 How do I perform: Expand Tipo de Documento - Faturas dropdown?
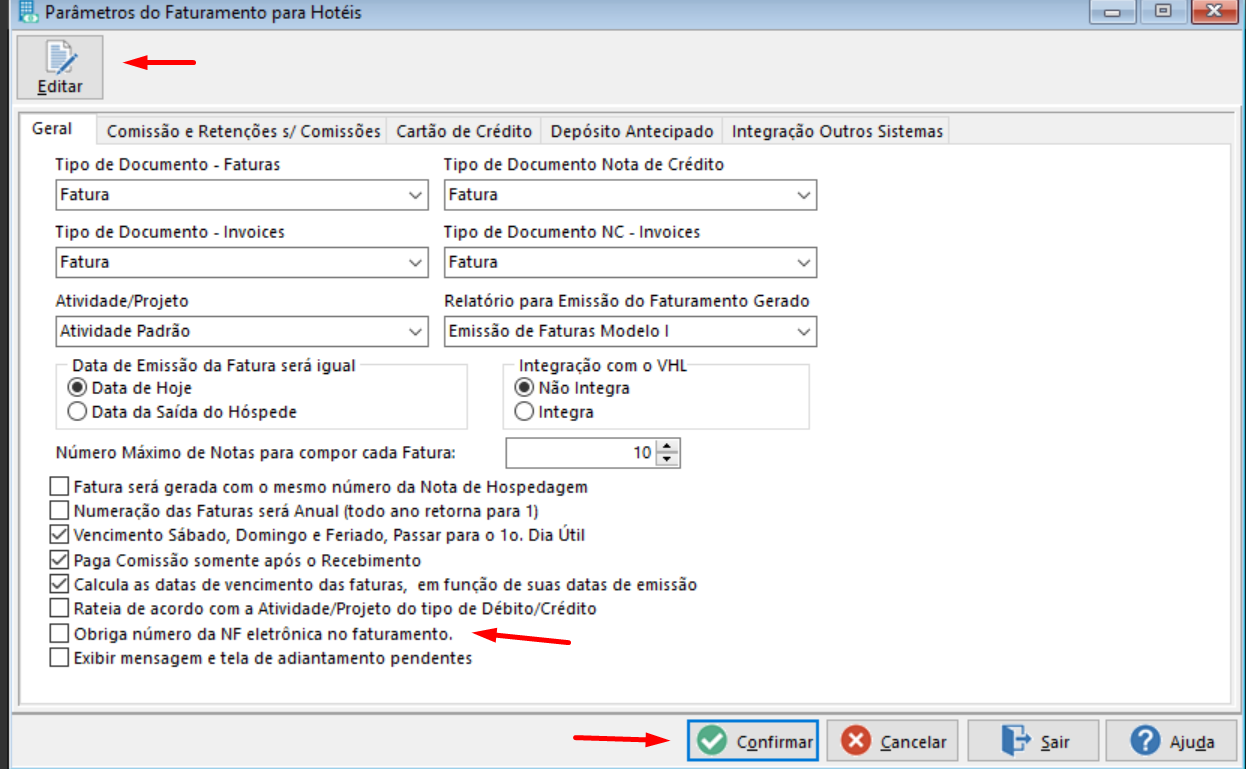[417, 195]
